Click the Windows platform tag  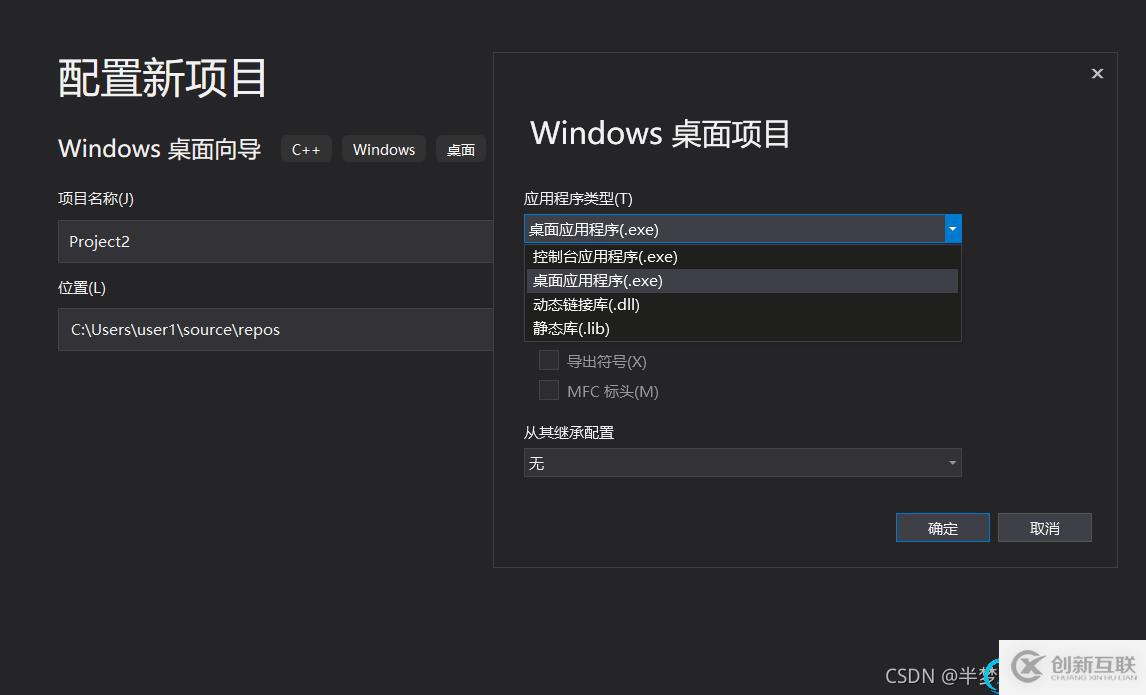pos(384,149)
